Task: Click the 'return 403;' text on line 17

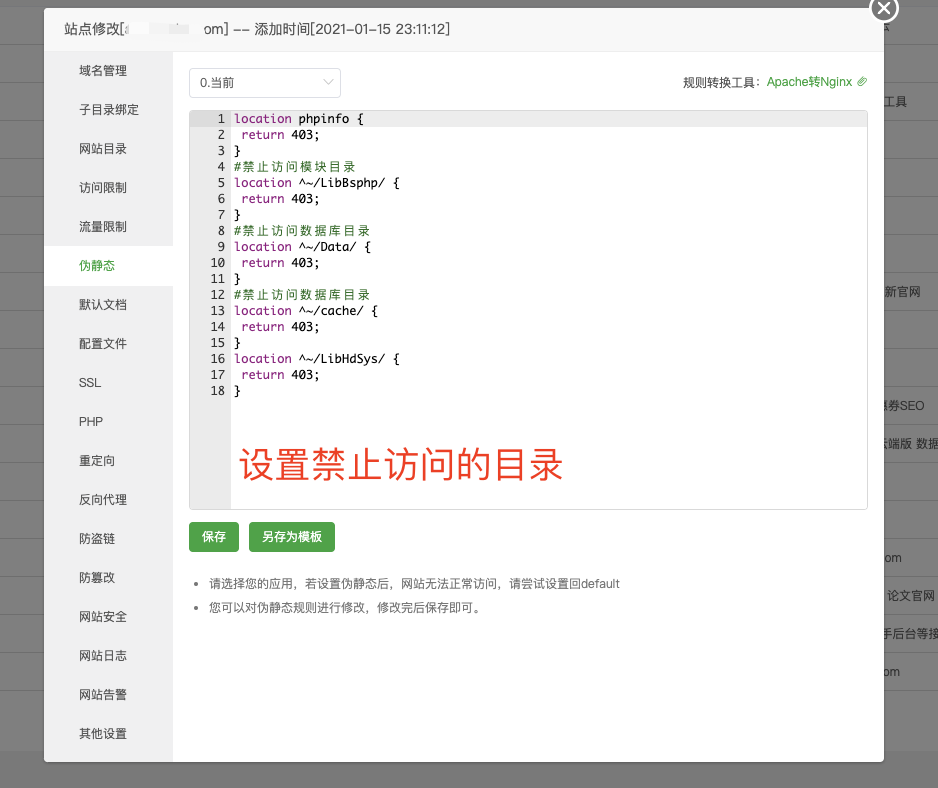Action: point(280,375)
